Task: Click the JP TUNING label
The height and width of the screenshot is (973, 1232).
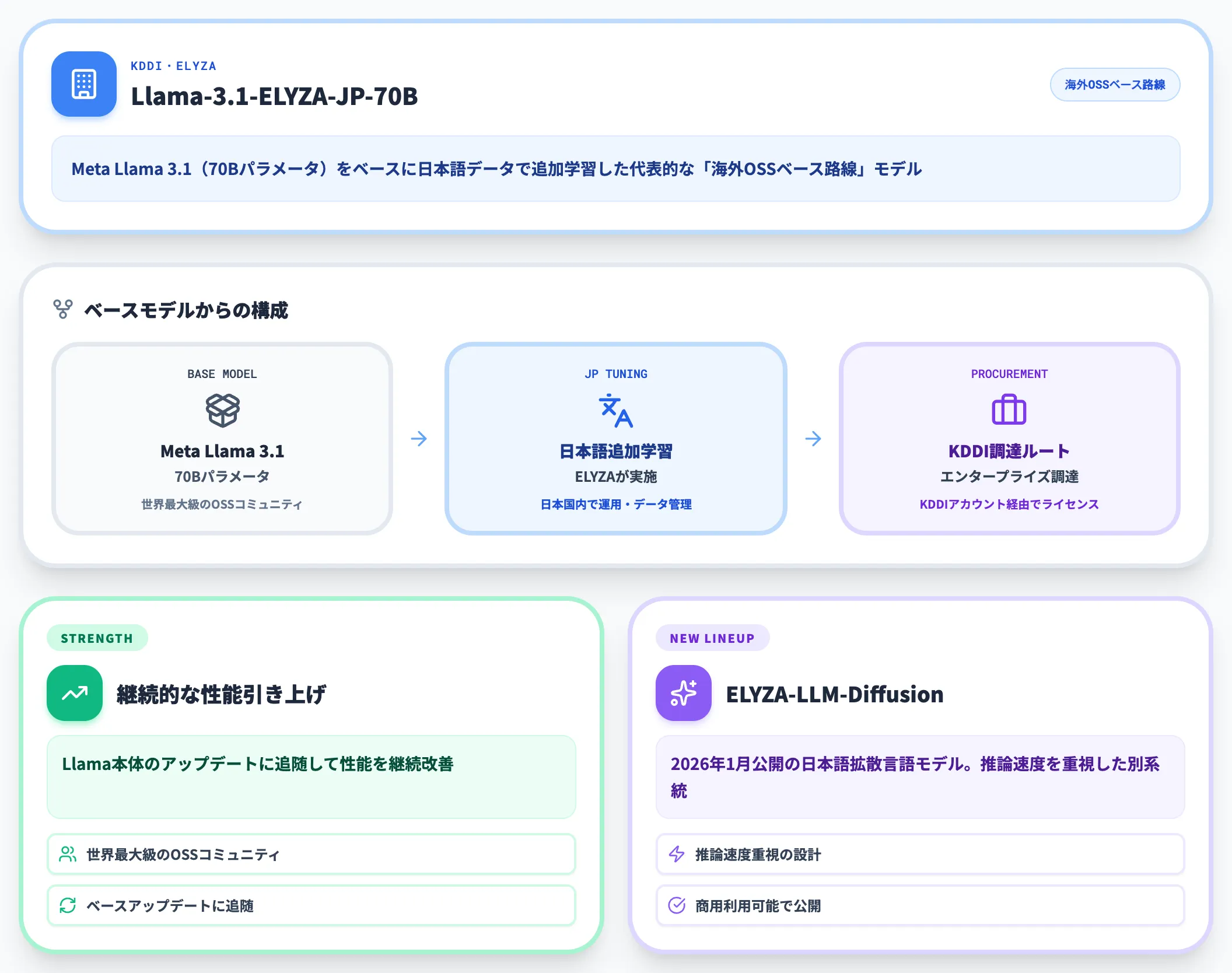Action: click(616, 374)
